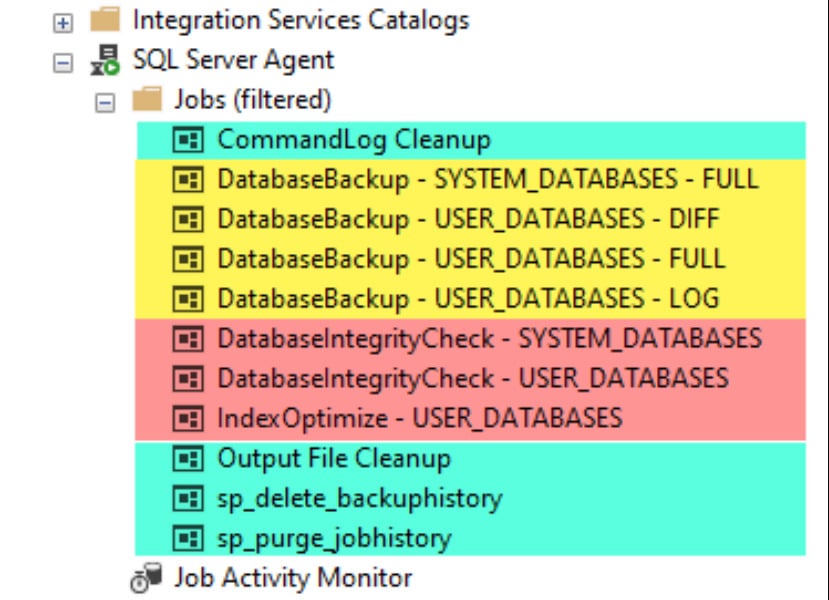The image size is (829, 600).
Task: Click the USER_DATABASES - DIFF job icon
Action: [x=188, y=219]
